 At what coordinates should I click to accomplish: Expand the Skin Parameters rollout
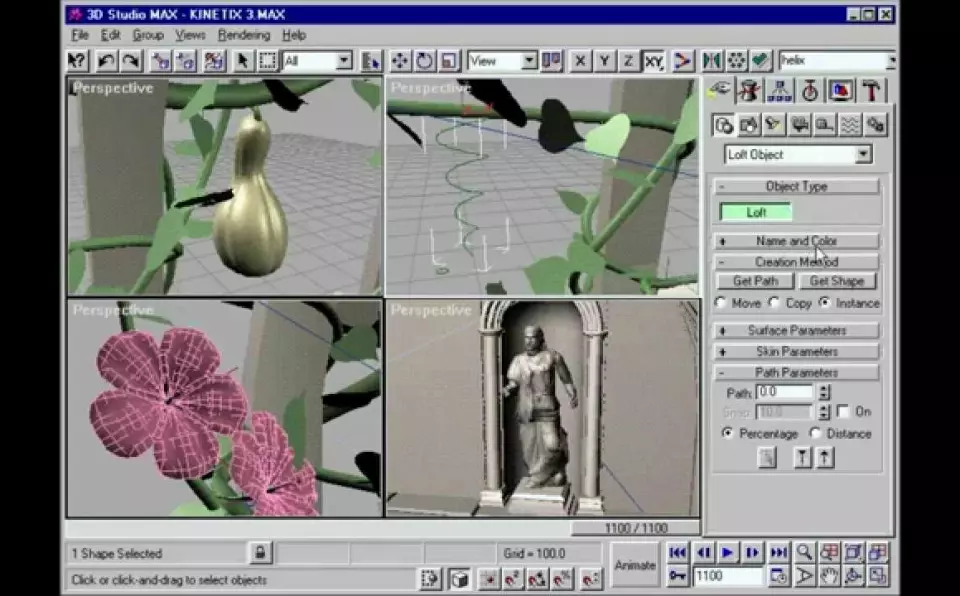click(x=796, y=352)
